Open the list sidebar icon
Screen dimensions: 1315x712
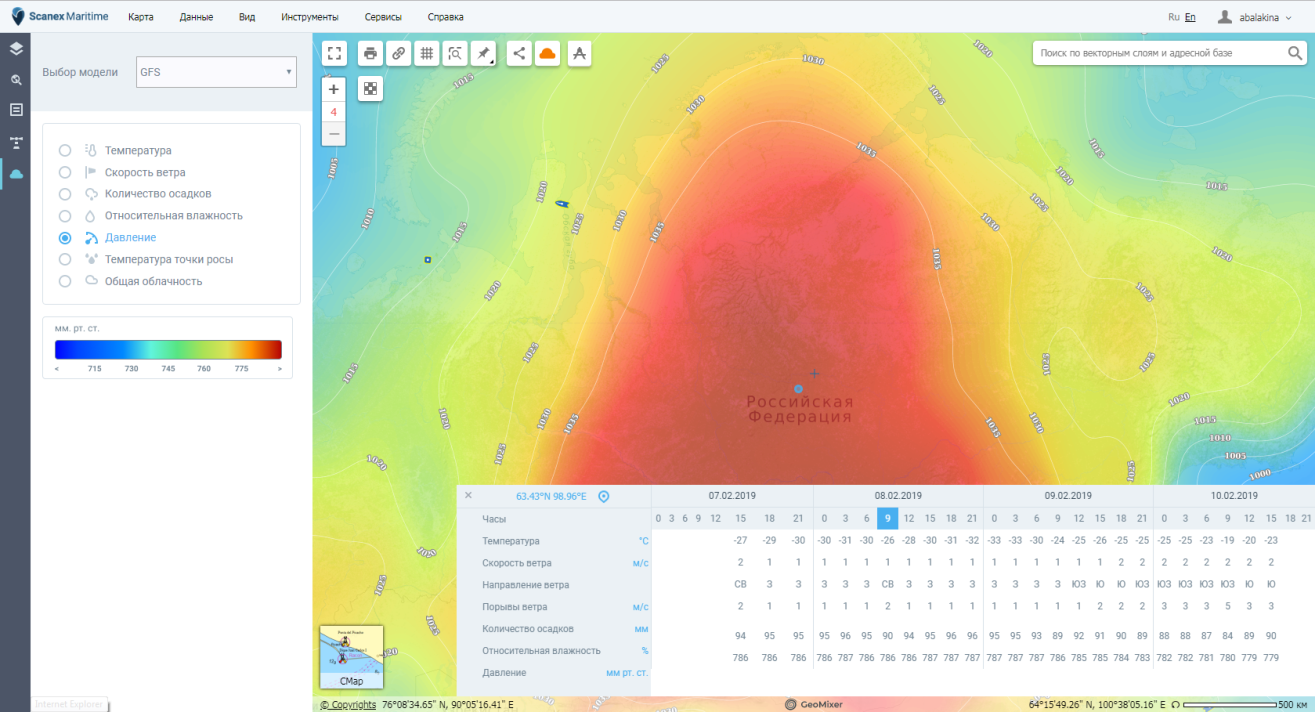point(15,110)
